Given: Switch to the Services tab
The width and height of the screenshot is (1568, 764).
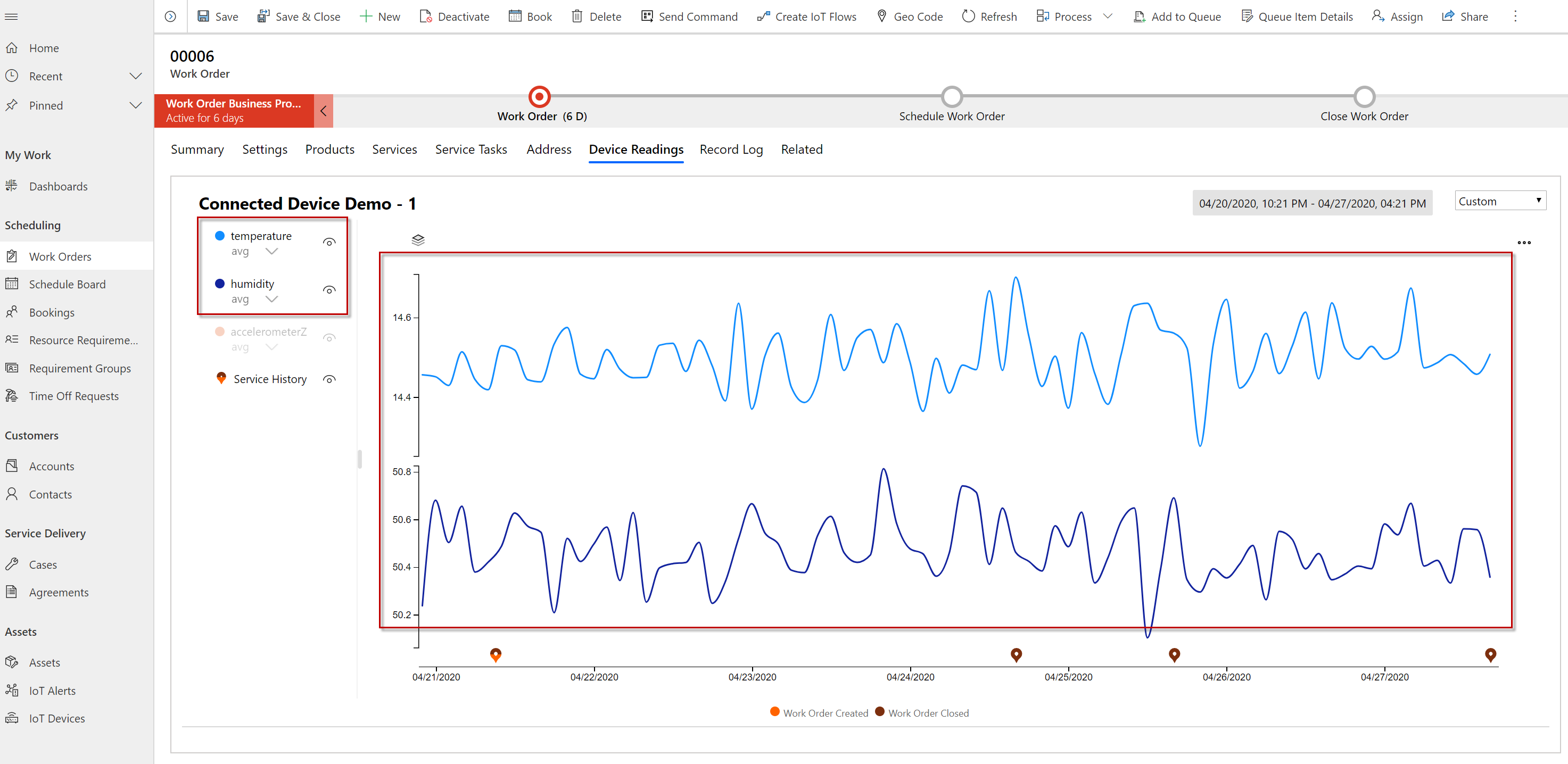Looking at the screenshot, I should [x=395, y=149].
